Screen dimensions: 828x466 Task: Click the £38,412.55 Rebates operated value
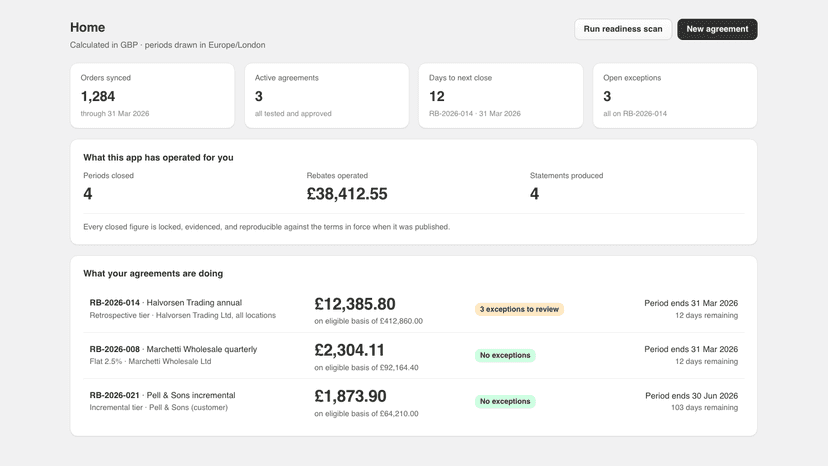point(347,194)
